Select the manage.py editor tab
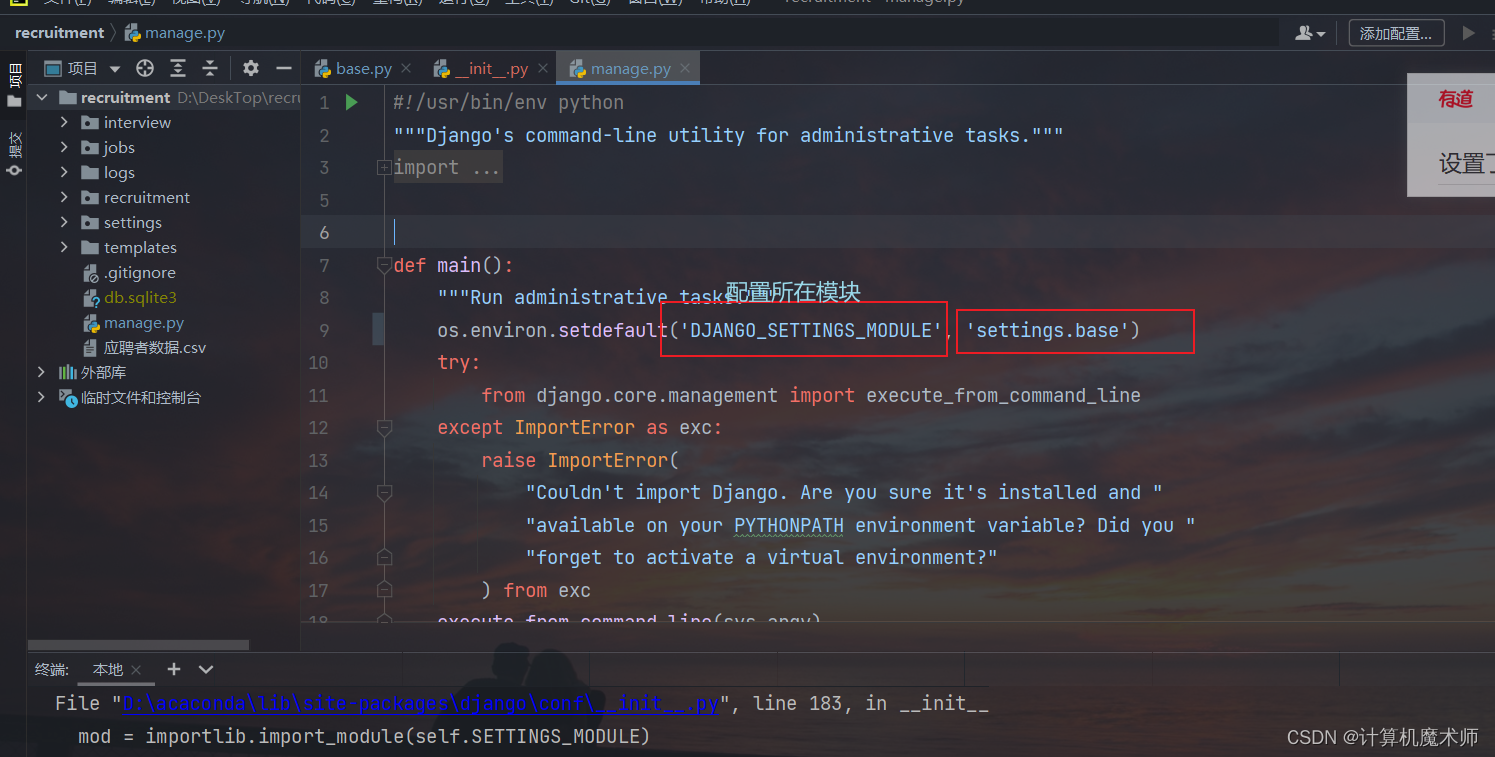Screen dimensions: 1495x757 click(630, 69)
